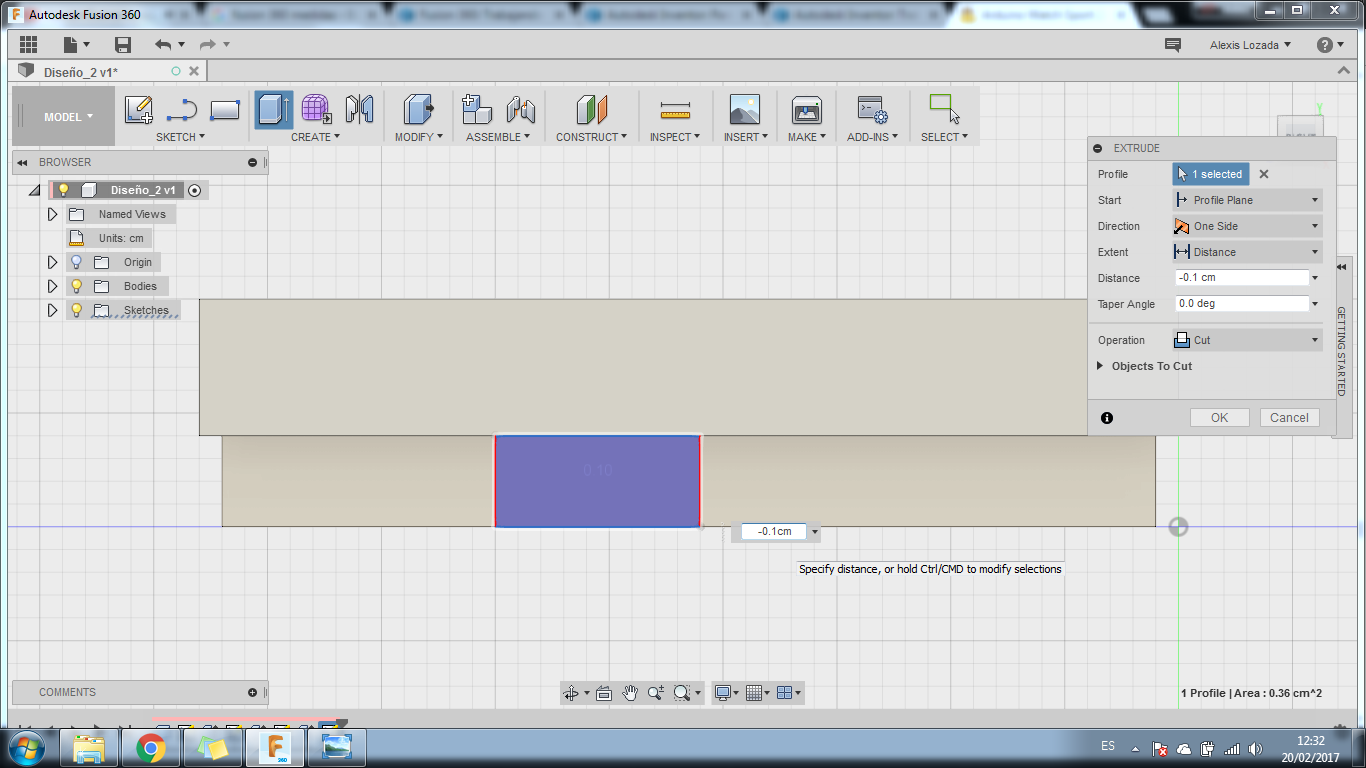Select the Measure ruler icon
The width and height of the screenshot is (1366, 768).
(676, 110)
